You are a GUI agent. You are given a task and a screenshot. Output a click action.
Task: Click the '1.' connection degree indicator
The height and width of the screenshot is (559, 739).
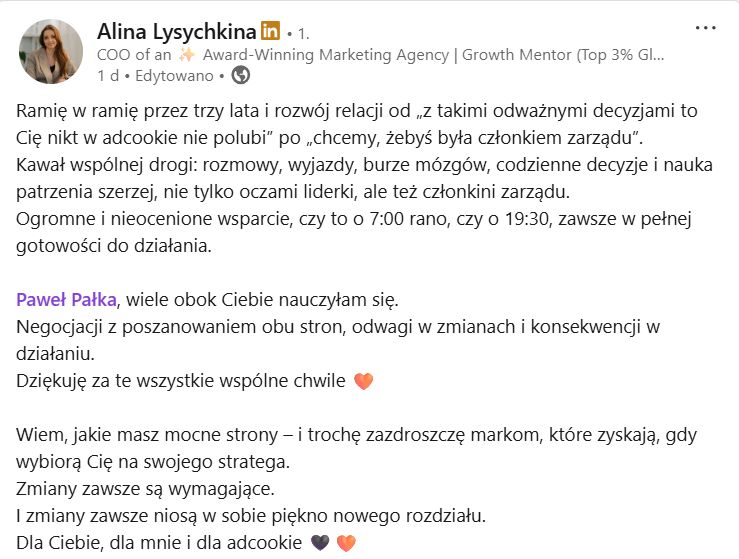pyautogui.click(x=304, y=34)
